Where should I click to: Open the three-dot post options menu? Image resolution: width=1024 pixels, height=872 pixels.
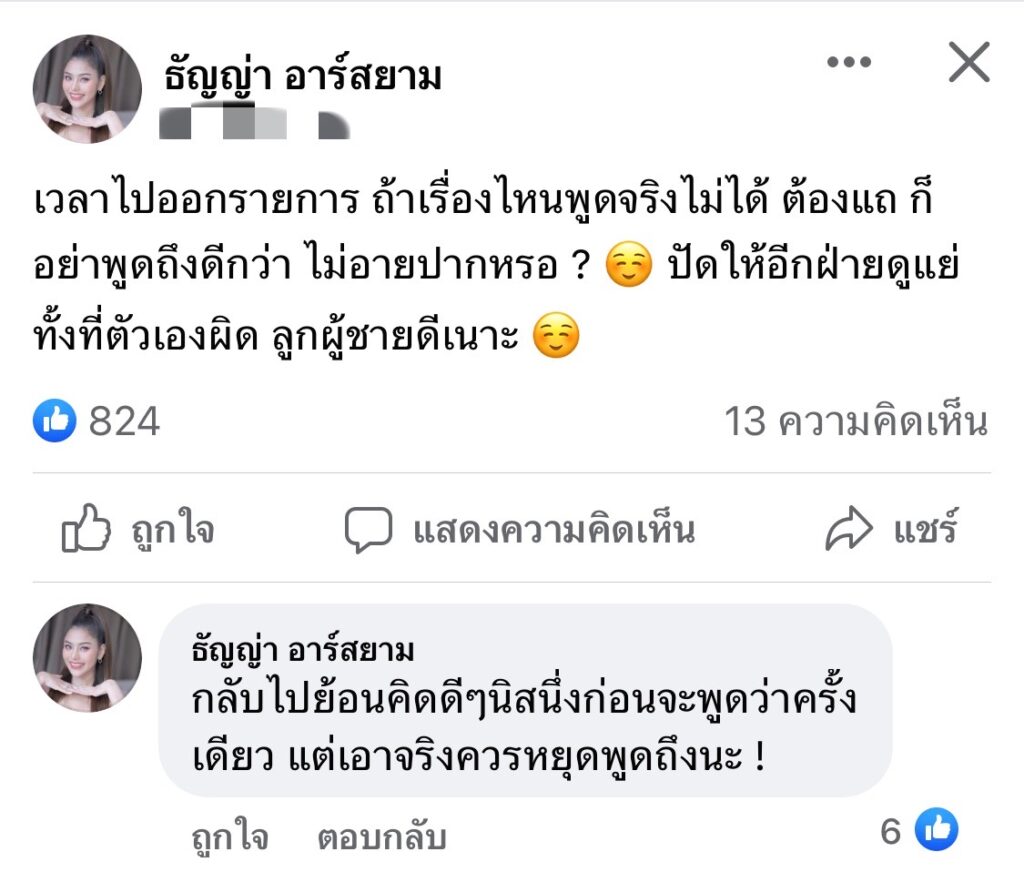(849, 63)
